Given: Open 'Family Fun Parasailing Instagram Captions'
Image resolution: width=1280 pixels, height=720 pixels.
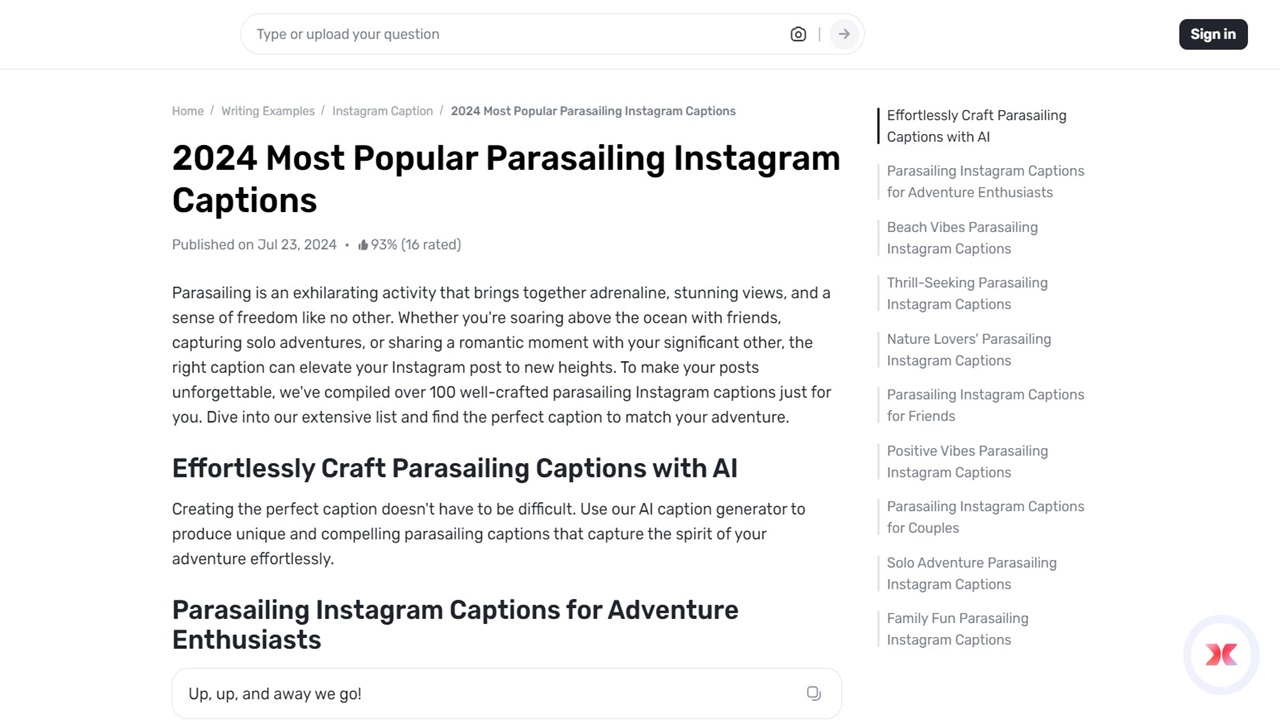Looking at the screenshot, I should coord(957,629).
